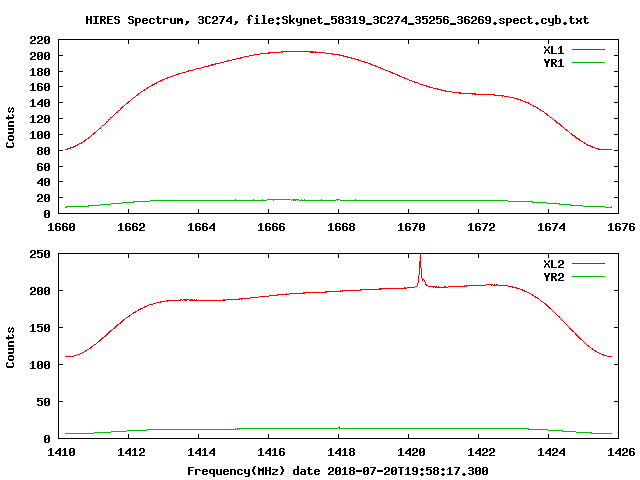640x480 pixels.
Task: Click the 140 y-axis label in upper plot
Action: click(40, 103)
